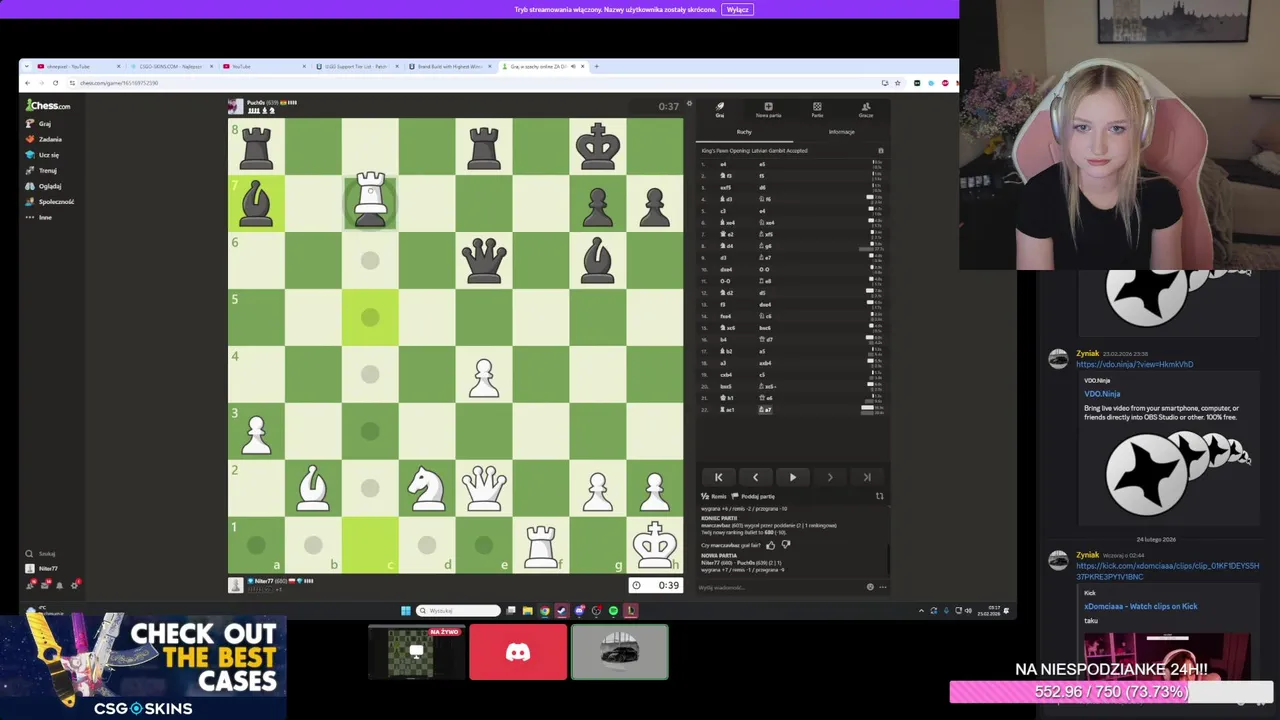Viewport: 1280px width, 720px height.
Task: Step forward one move
Action: [829, 477]
